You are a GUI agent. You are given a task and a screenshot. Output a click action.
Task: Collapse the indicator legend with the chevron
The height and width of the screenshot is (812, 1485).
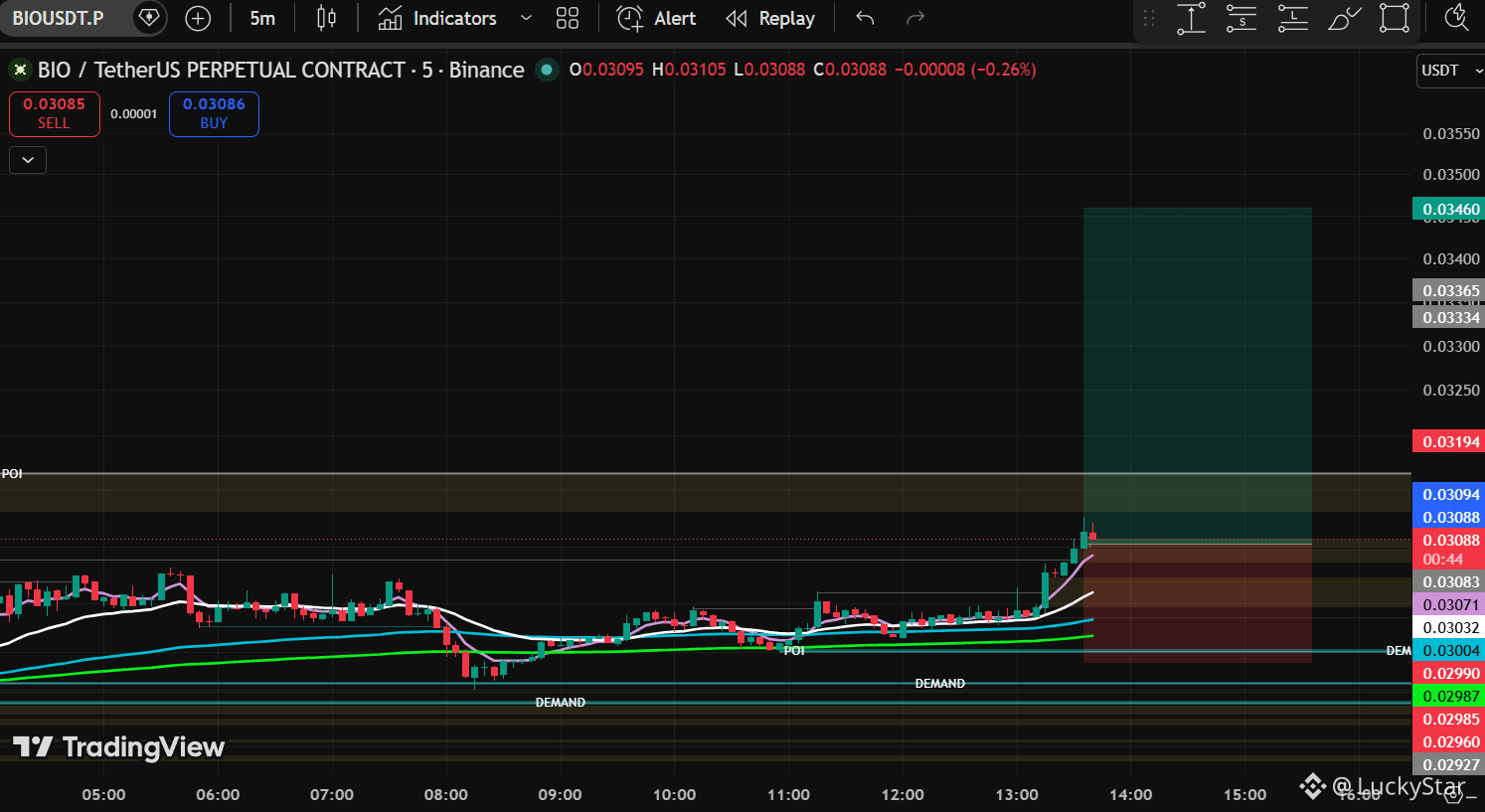(x=28, y=160)
